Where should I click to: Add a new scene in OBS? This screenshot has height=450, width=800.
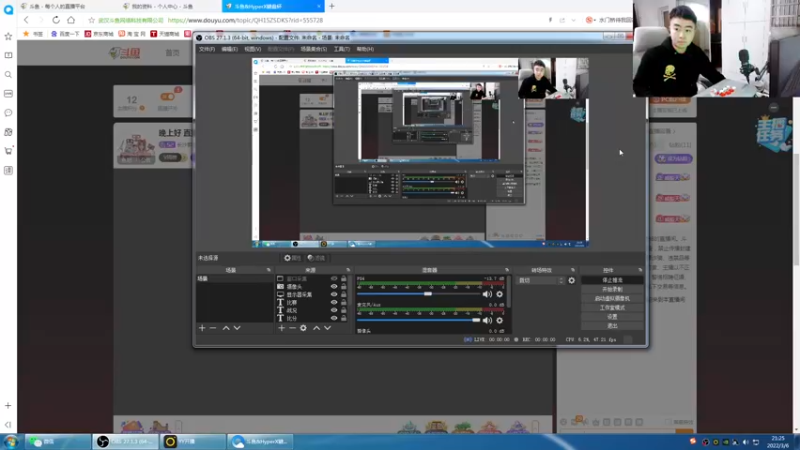(202, 328)
